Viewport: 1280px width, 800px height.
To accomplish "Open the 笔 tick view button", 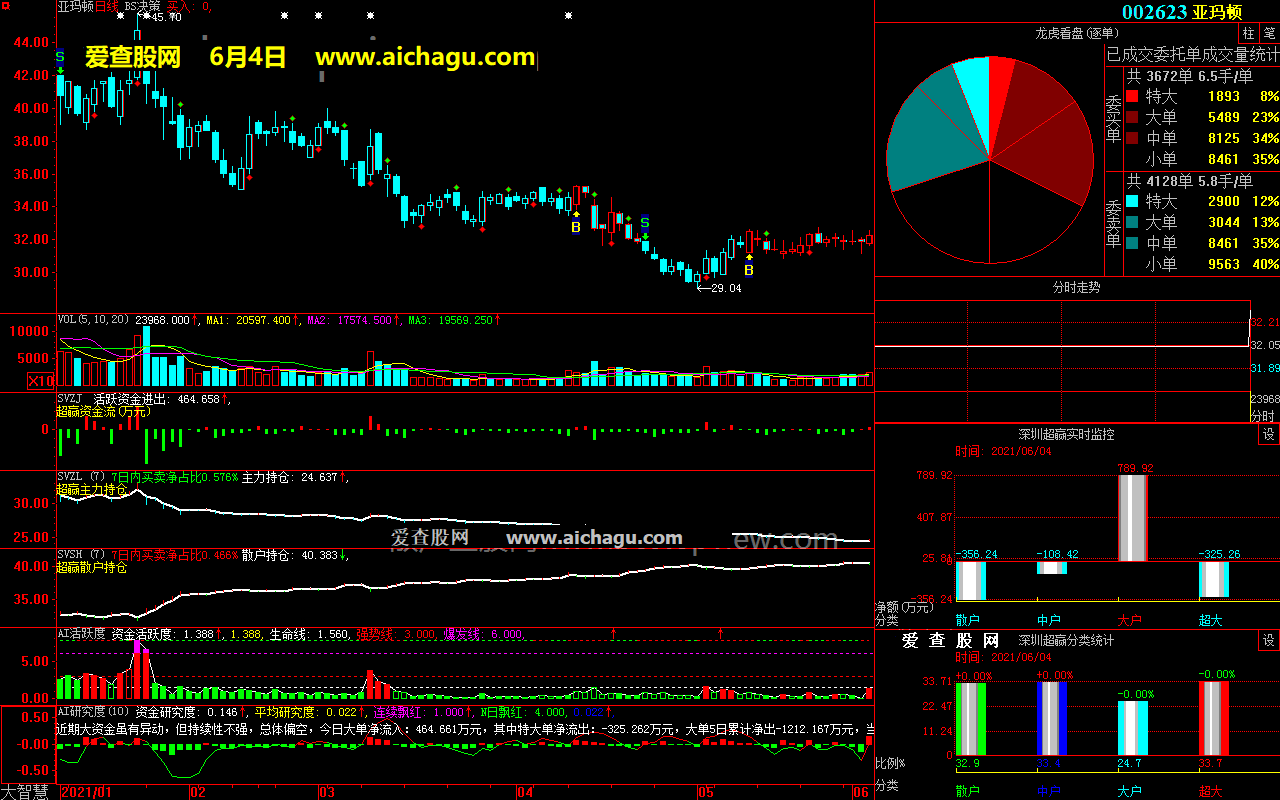I will pos(1268,34).
